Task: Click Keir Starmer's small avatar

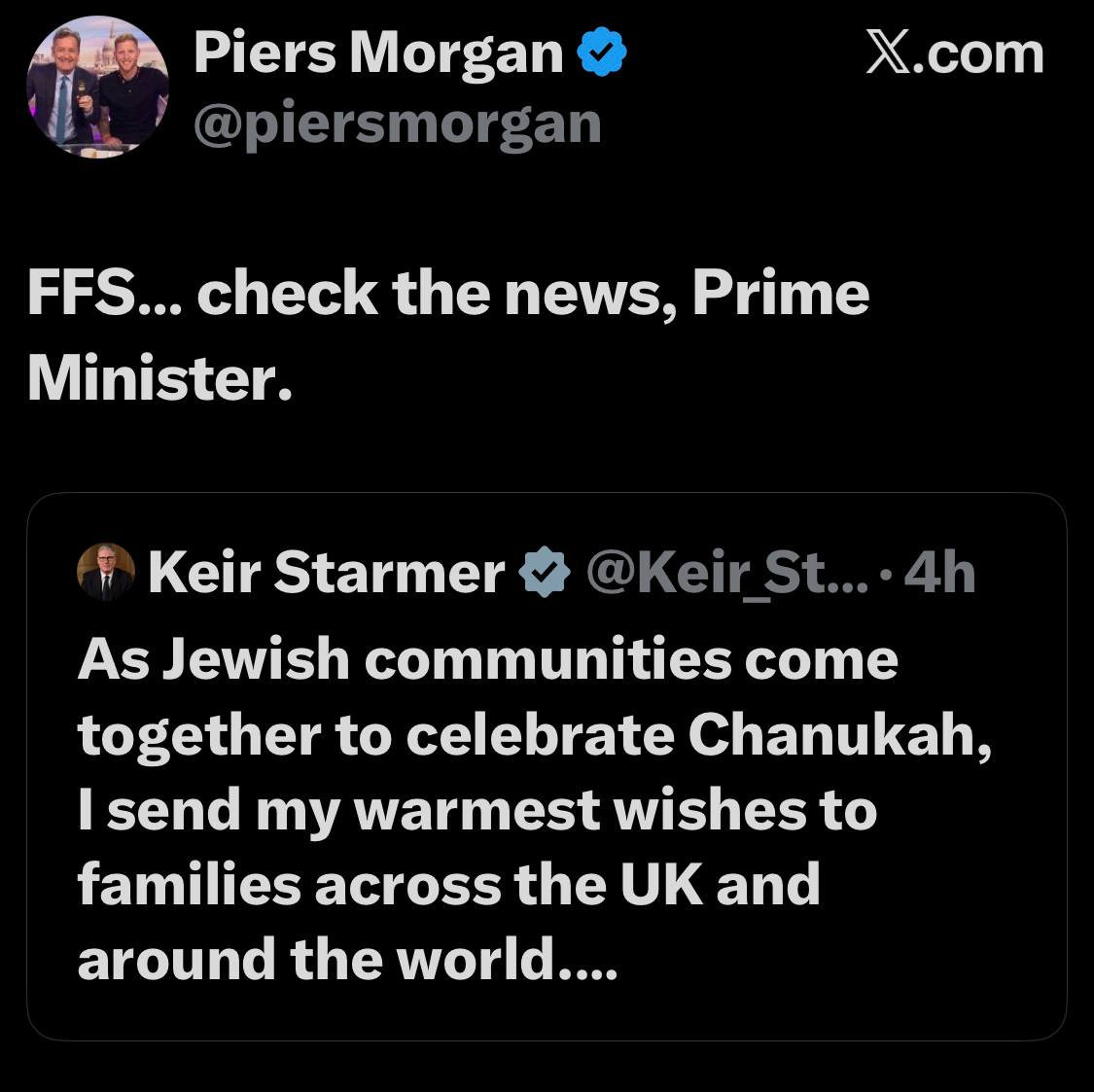Action: pos(104,572)
